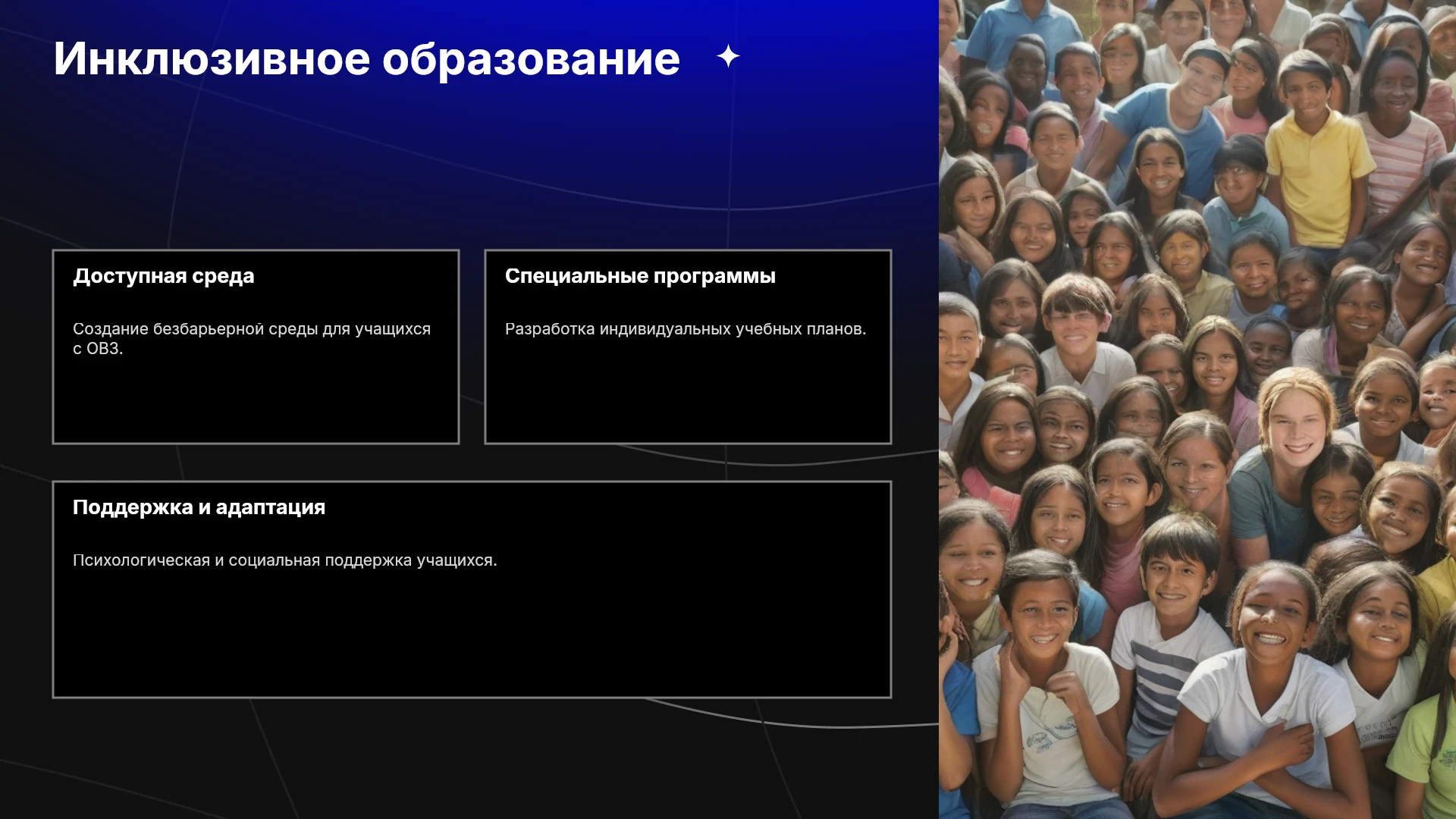Image resolution: width=1456 pixels, height=819 pixels.
Task: Select the text "Разработка индивидуальных учебных планов"
Action: [x=686, y=329]
